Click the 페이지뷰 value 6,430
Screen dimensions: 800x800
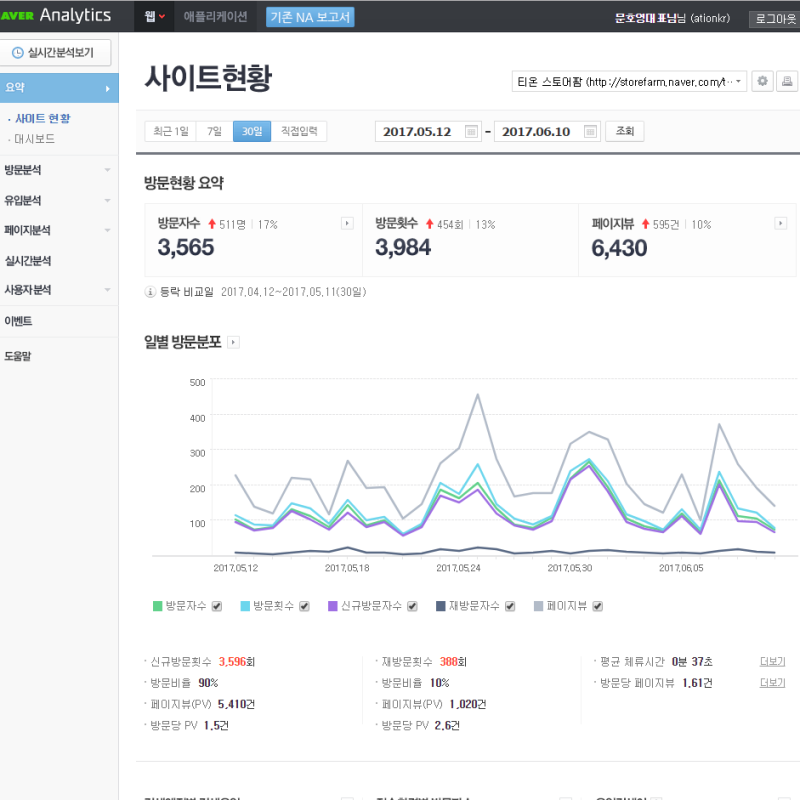pos(619,248)
